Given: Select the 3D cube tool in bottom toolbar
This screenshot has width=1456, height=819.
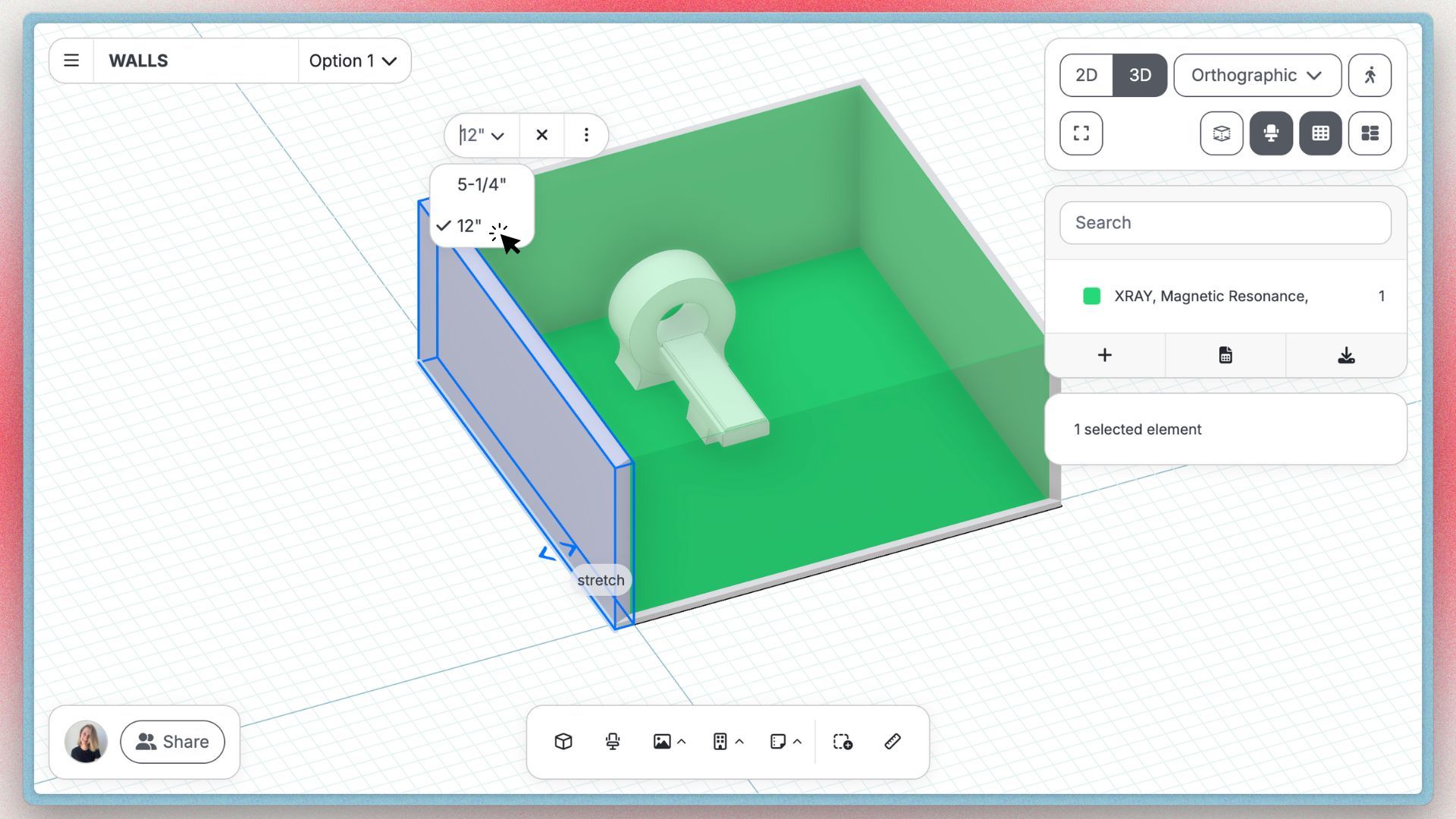Looking at the screenshot, I should point(563,742).
